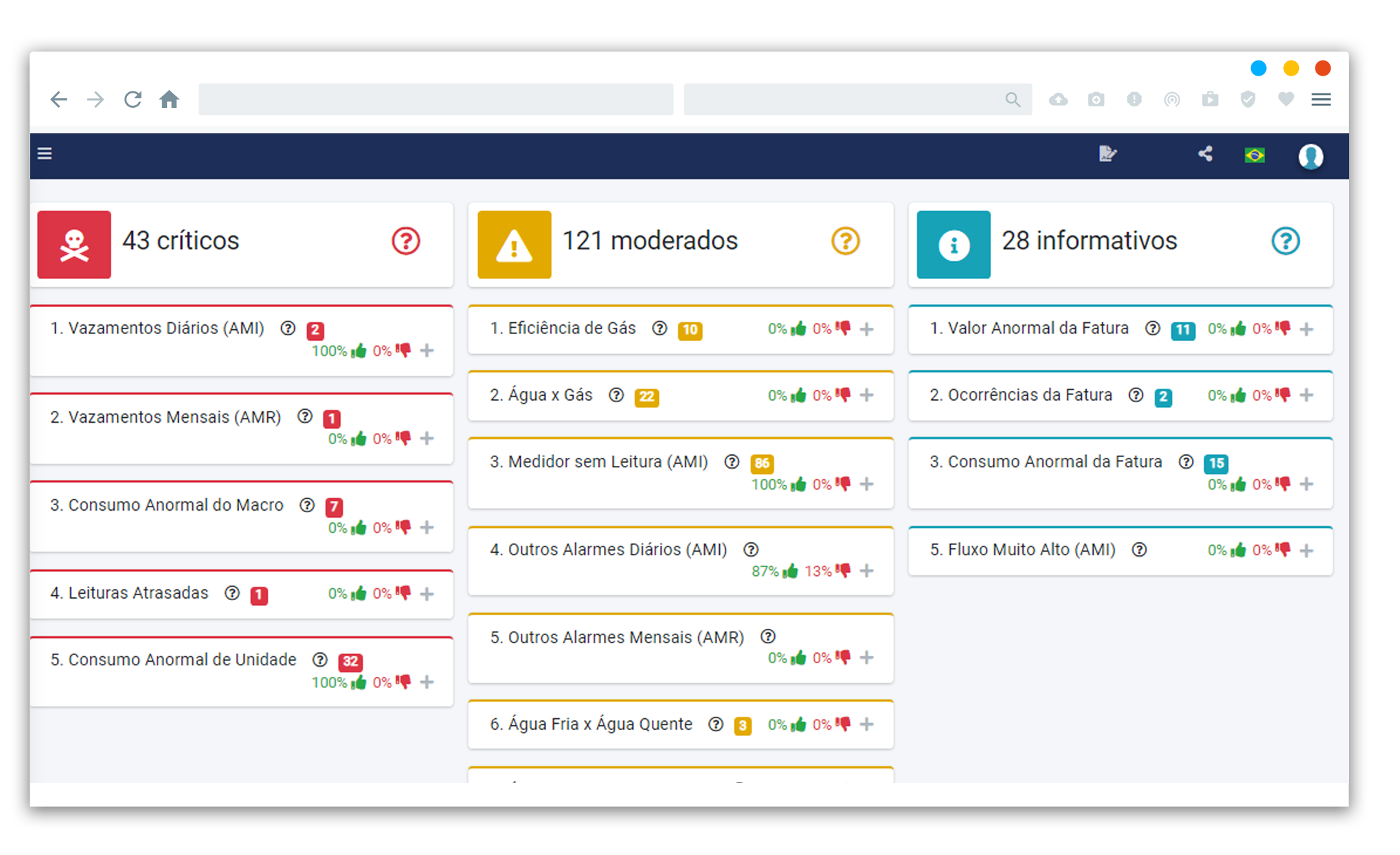Open the user profile avatar
1400x855 pixels.
(1311, 156)
